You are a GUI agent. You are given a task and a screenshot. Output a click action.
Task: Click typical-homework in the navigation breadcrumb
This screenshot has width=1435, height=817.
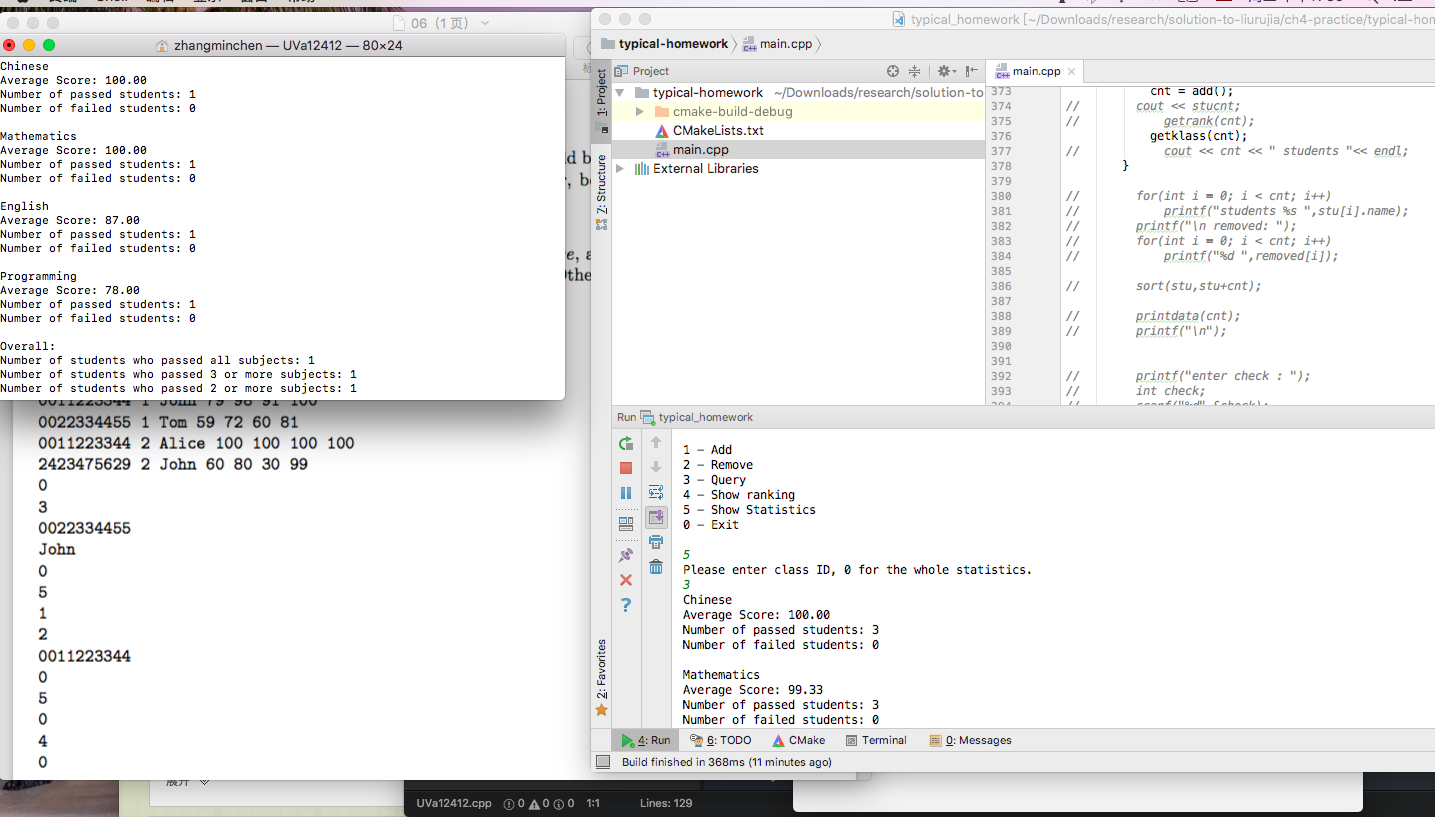(x=665, y=44)
